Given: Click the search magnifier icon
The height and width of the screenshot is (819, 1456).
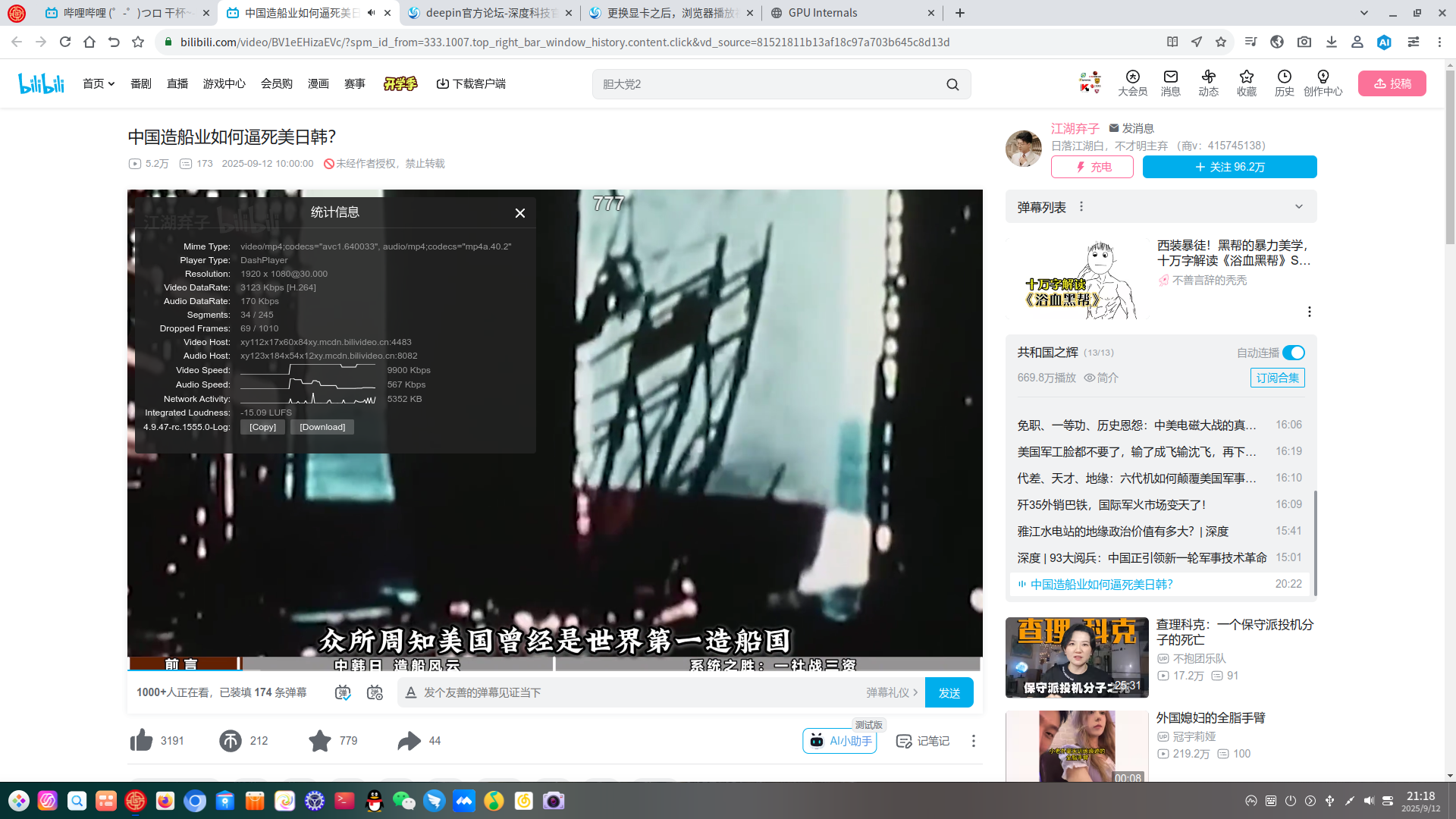Looking at the screenshot, I should pyautogui.click(x=952, y=84).
